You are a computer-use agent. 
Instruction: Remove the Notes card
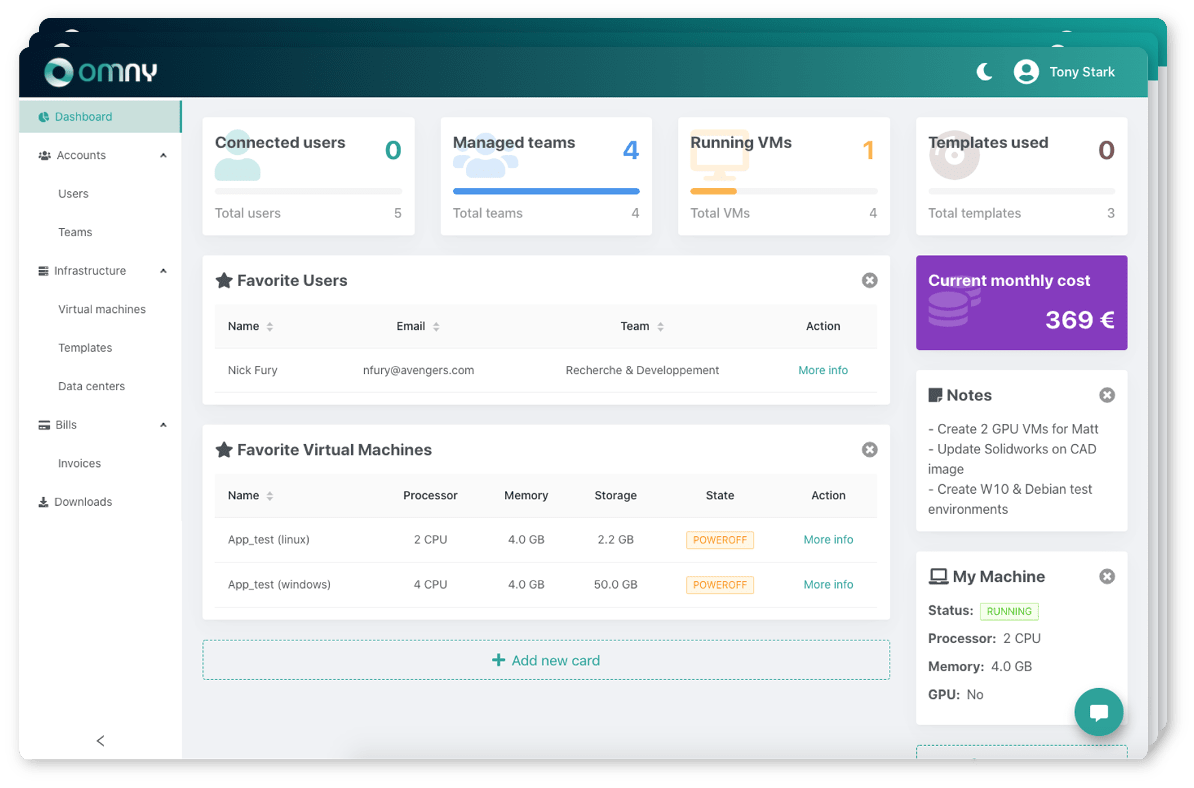point(1107,395)
